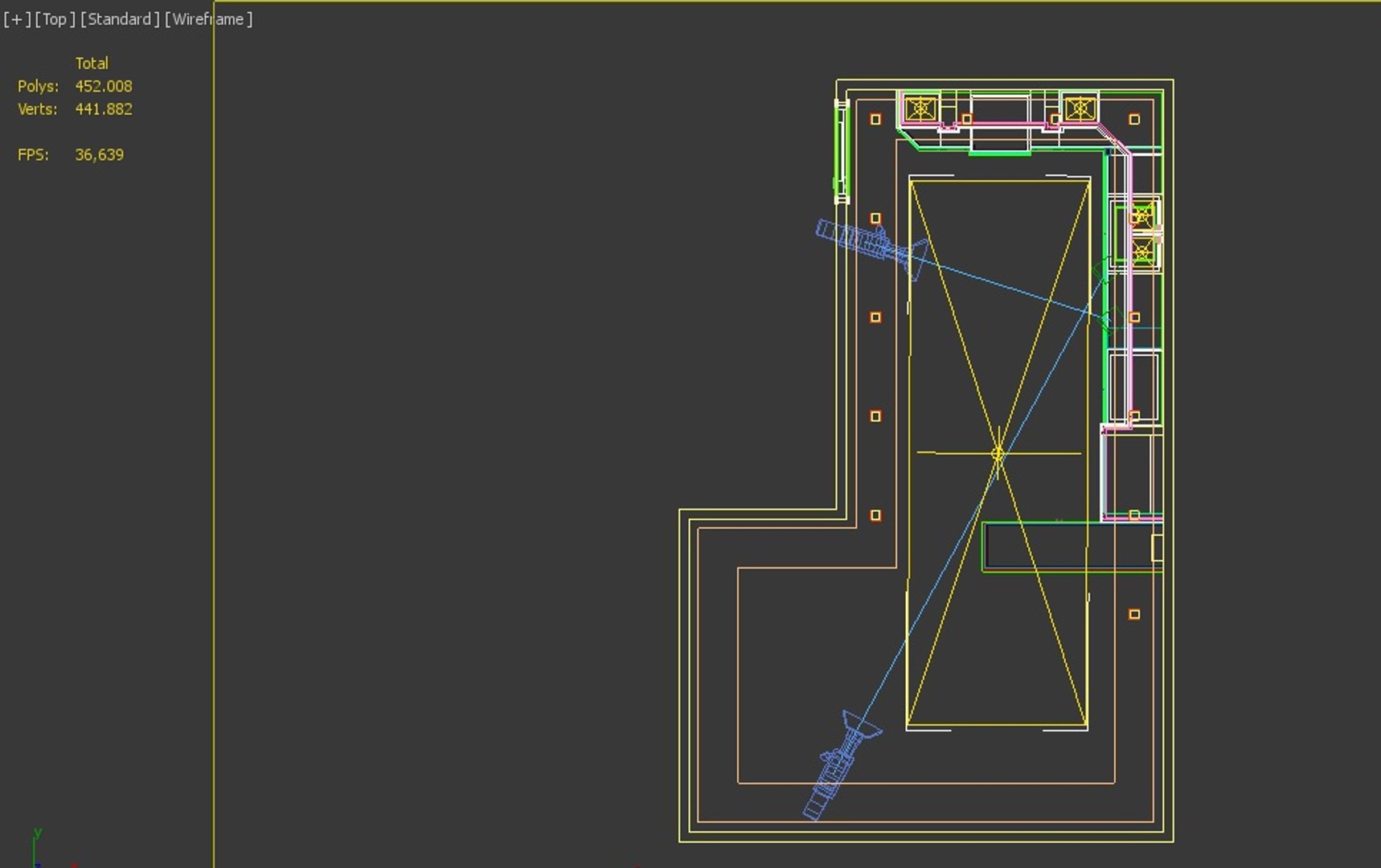Open the [+] general viewport menu

16,19
